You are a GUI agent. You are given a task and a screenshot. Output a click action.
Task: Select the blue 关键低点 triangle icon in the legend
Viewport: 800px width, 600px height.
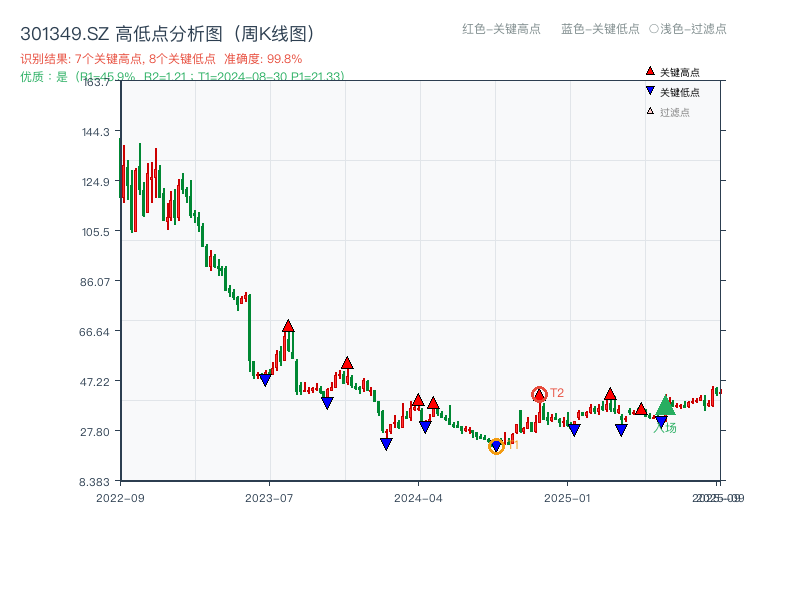coord(649,90)
